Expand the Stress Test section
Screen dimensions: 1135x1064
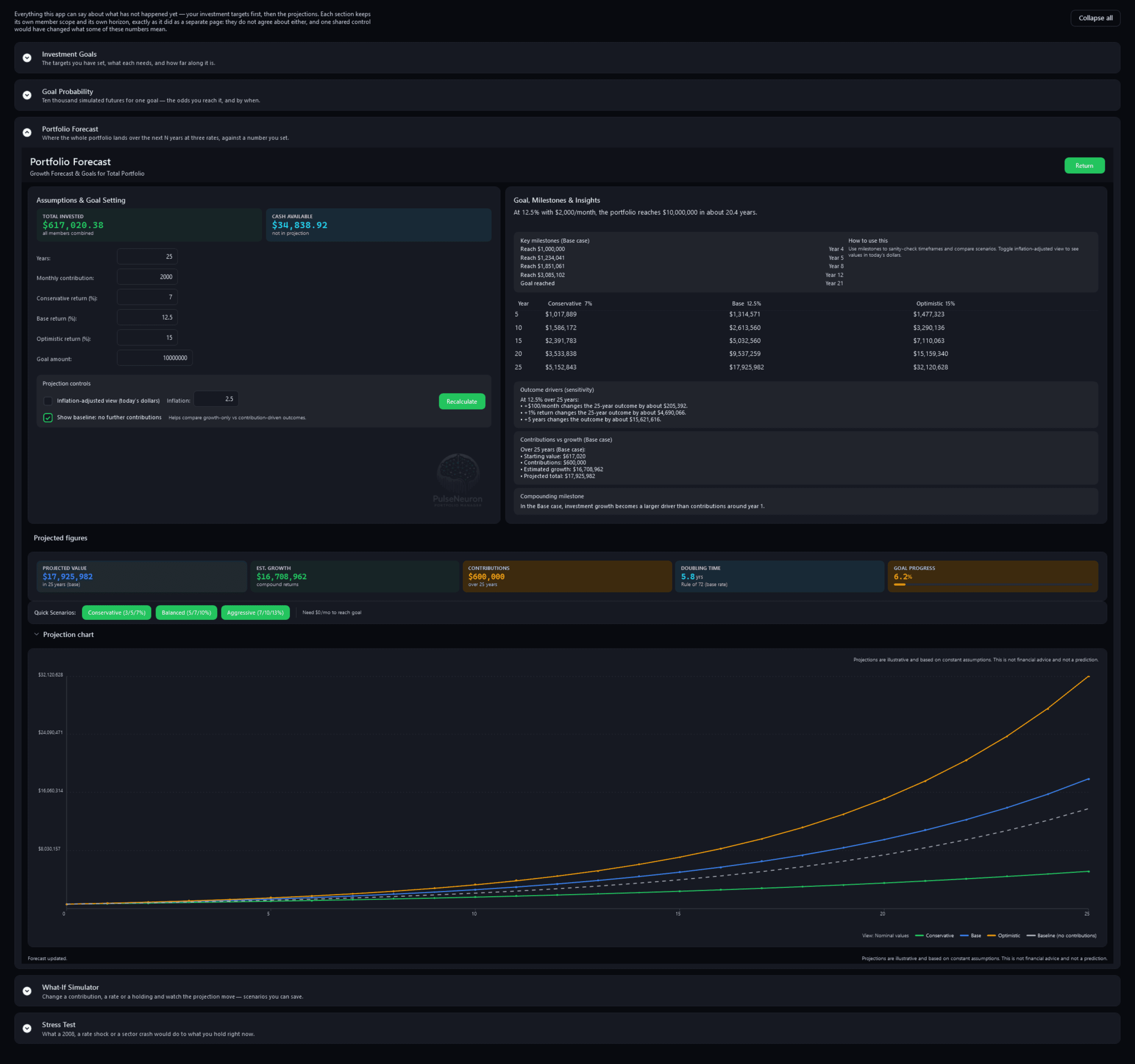pos(27,1028)
